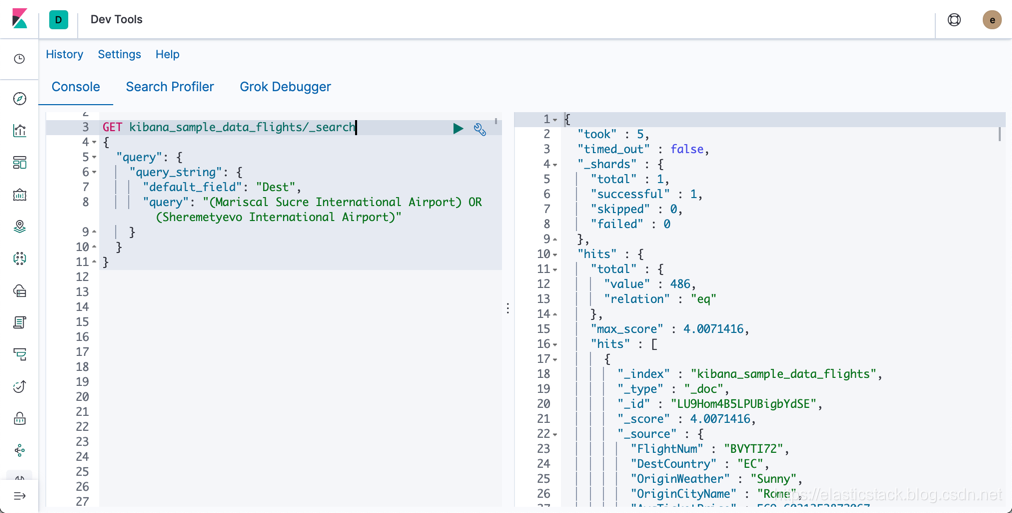Switch to the Console tab

[76, 87]
